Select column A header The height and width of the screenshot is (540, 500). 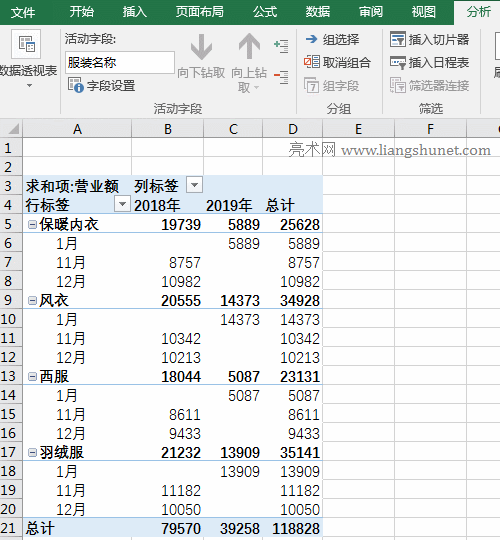tap(77, 129)
